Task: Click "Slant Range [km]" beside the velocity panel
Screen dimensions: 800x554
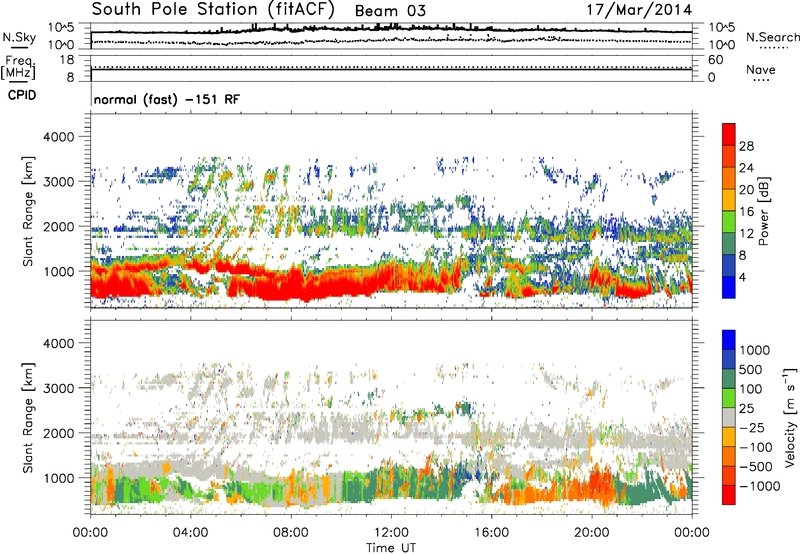Action: pyautogui.click(x=29, y=418)
